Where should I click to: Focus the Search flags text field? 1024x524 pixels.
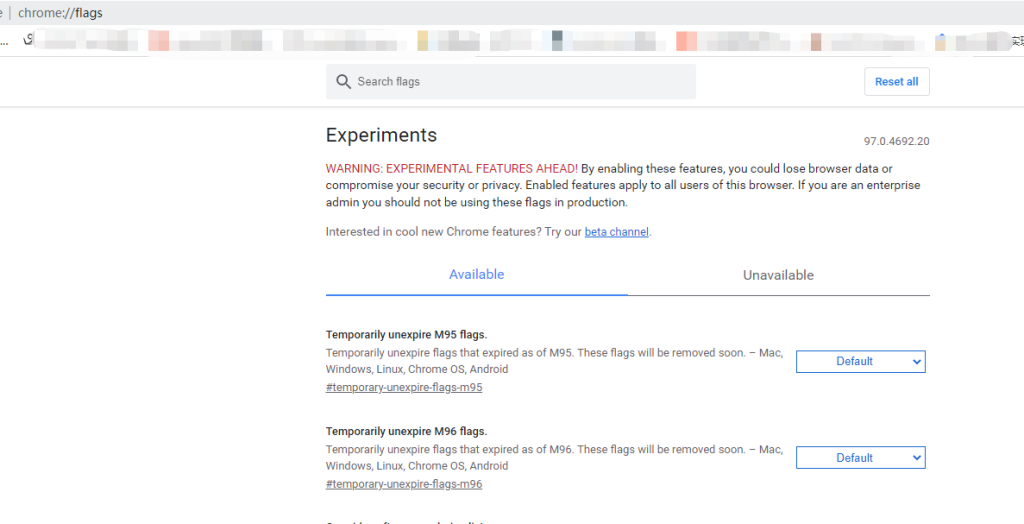(520, 82)
